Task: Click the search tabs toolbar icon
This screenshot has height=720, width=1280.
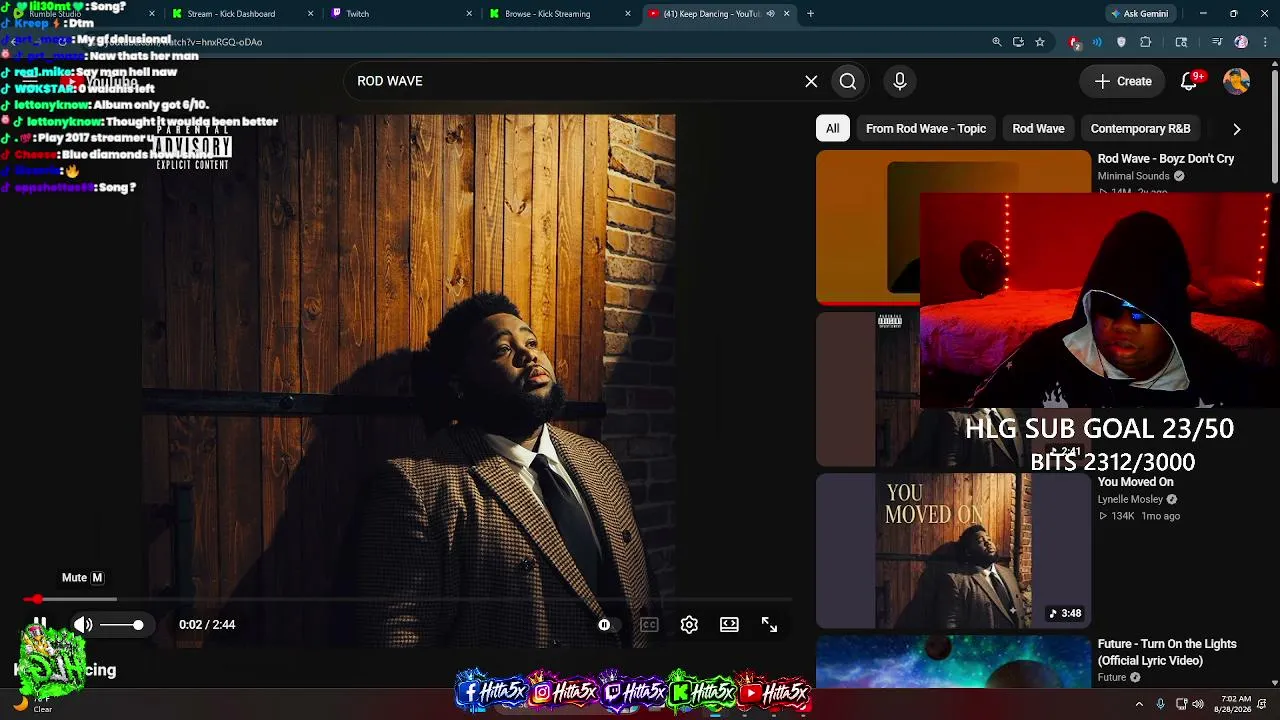Action: click(1181, 42)
